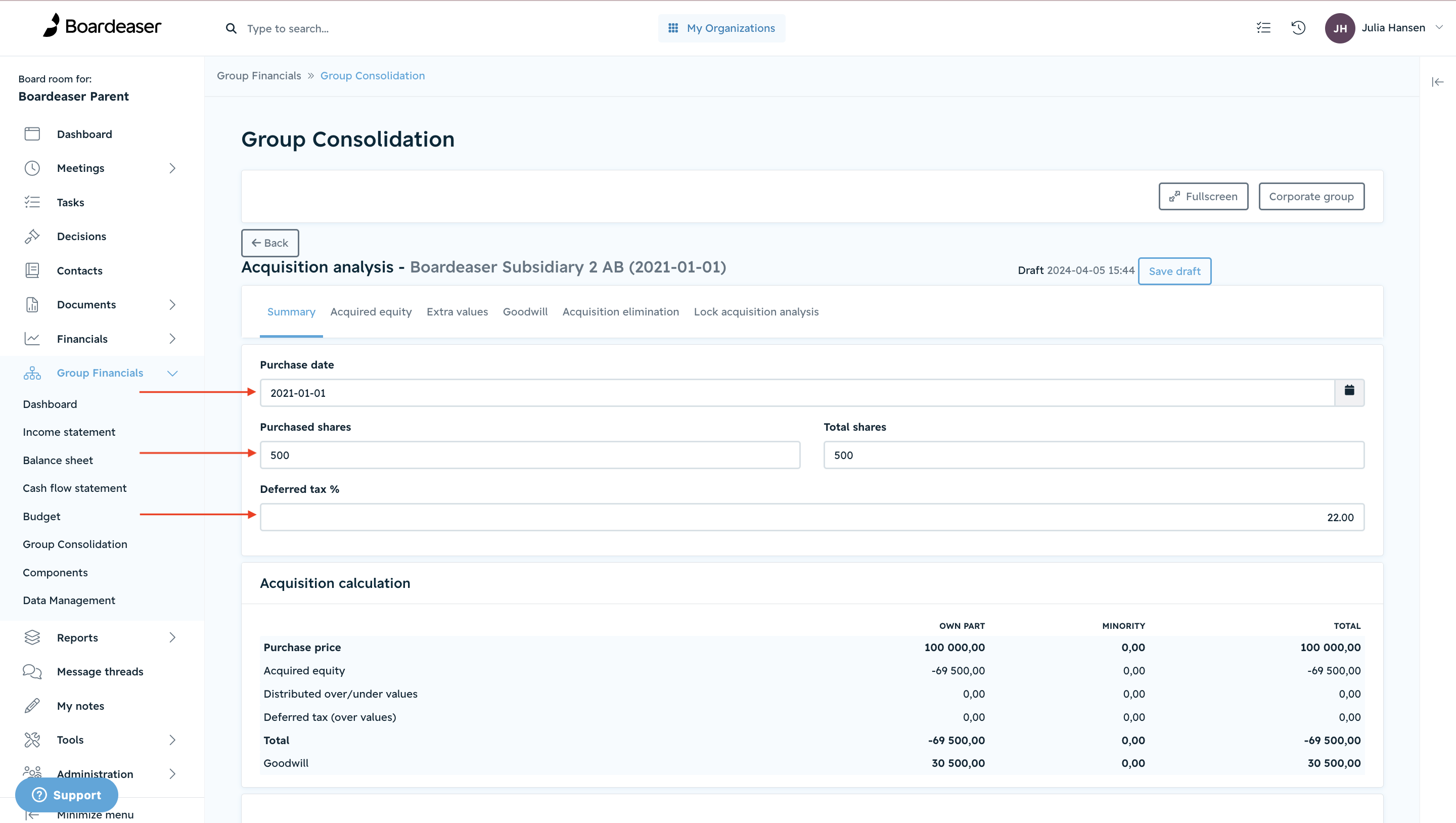Expand the Meetings submenu chevron
The image size is (1456, 823).
pos(172,168)
